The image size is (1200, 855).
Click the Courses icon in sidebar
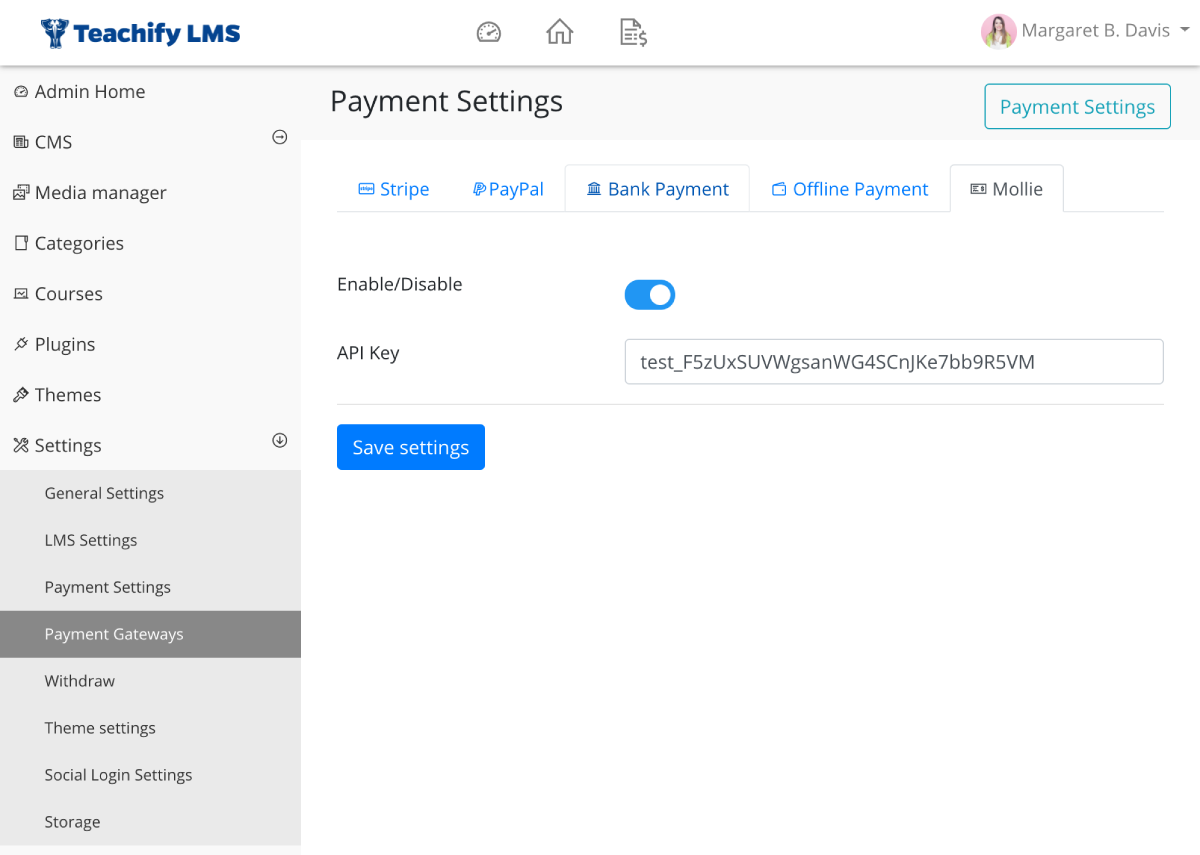21,294
